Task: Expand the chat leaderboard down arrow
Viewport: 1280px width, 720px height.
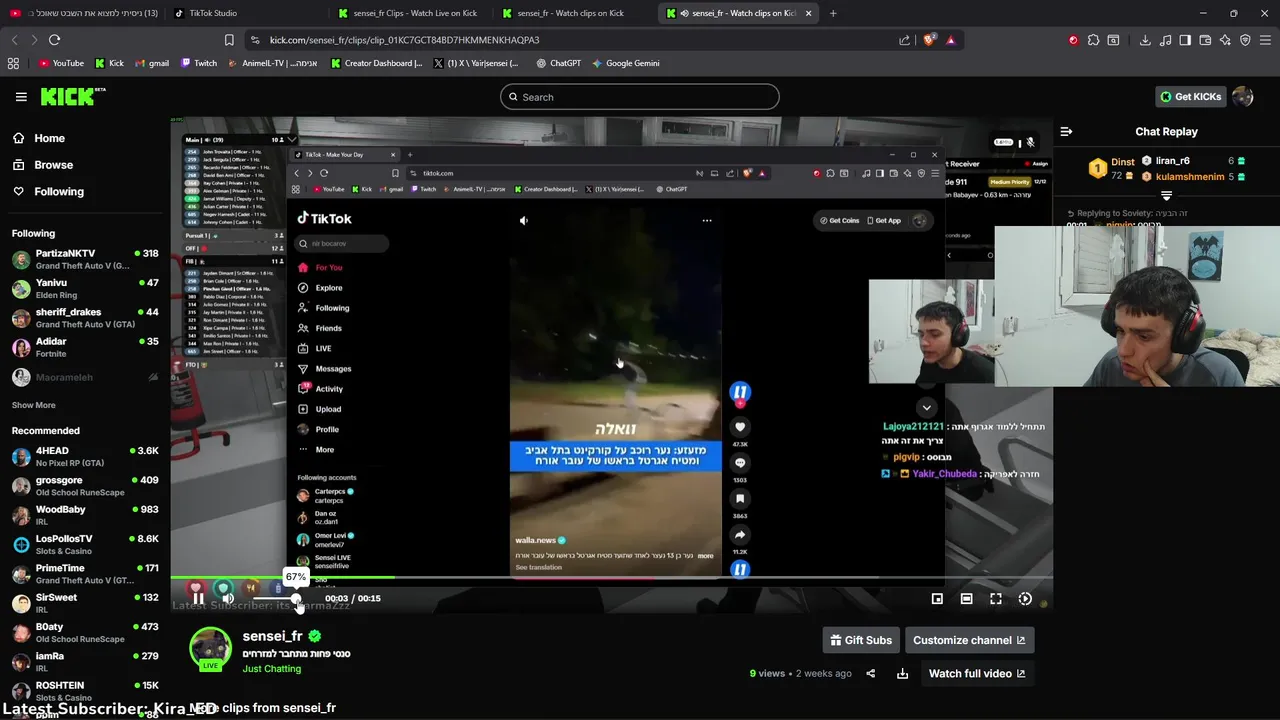Action: (1166, 195)
